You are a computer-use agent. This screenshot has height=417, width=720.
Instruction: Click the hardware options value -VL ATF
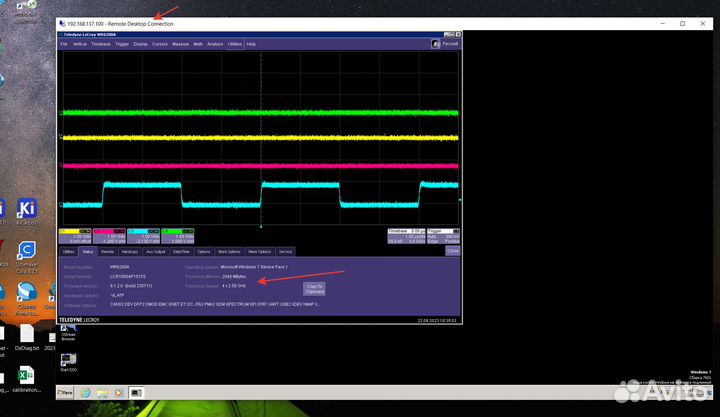117,295
